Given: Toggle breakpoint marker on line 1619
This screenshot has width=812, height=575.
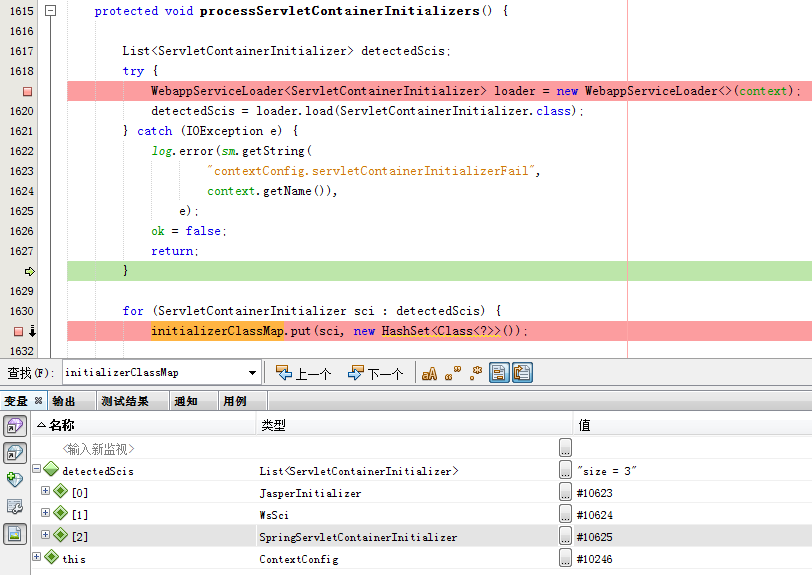Looking at the screenshot, I should click(x=27, y=91).
